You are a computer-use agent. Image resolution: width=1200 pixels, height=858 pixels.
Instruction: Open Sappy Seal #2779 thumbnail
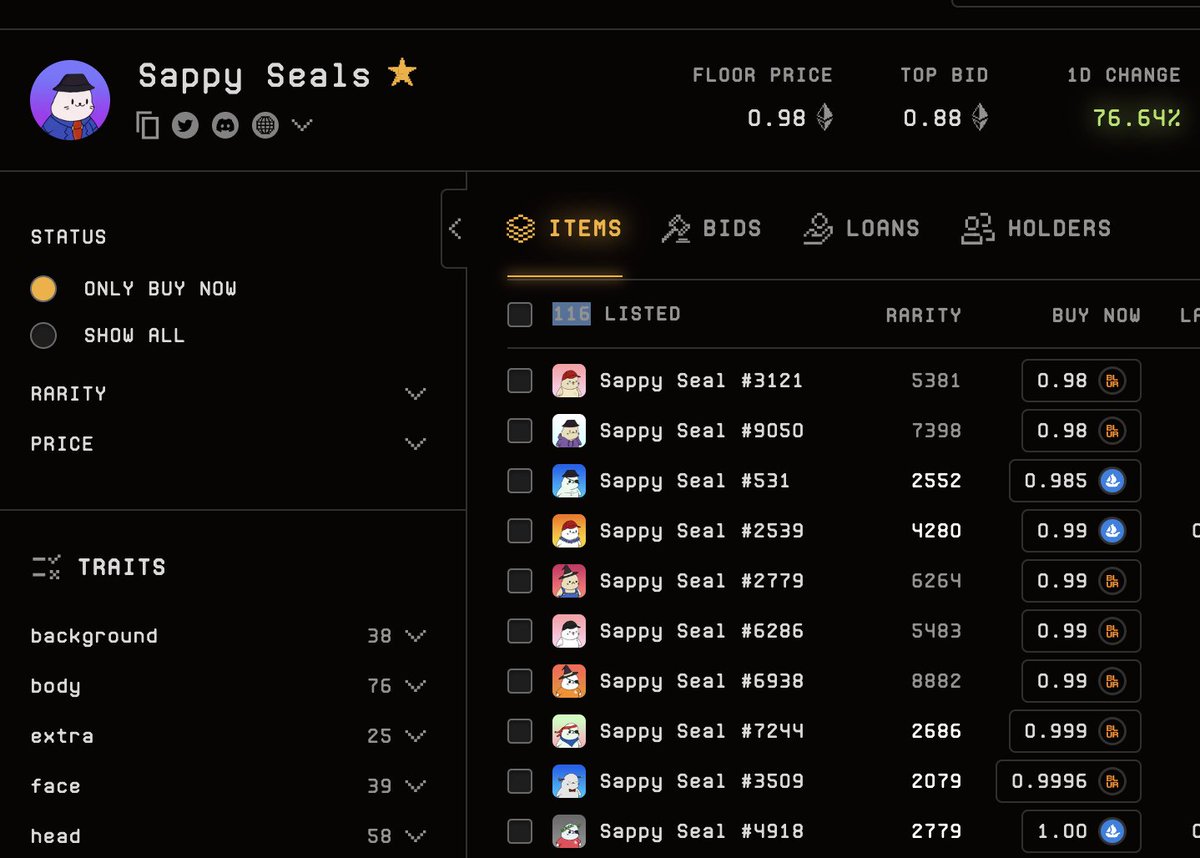point(569,581)
